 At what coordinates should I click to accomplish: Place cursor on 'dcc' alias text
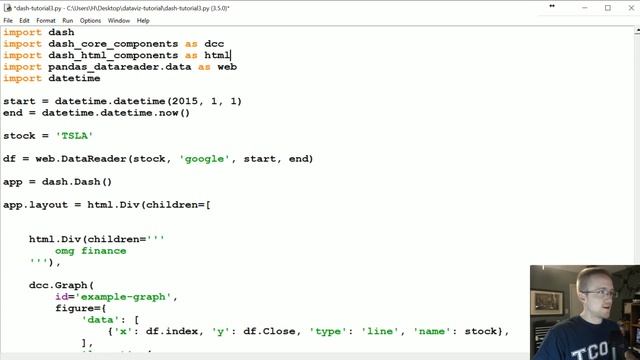[214, 44]
